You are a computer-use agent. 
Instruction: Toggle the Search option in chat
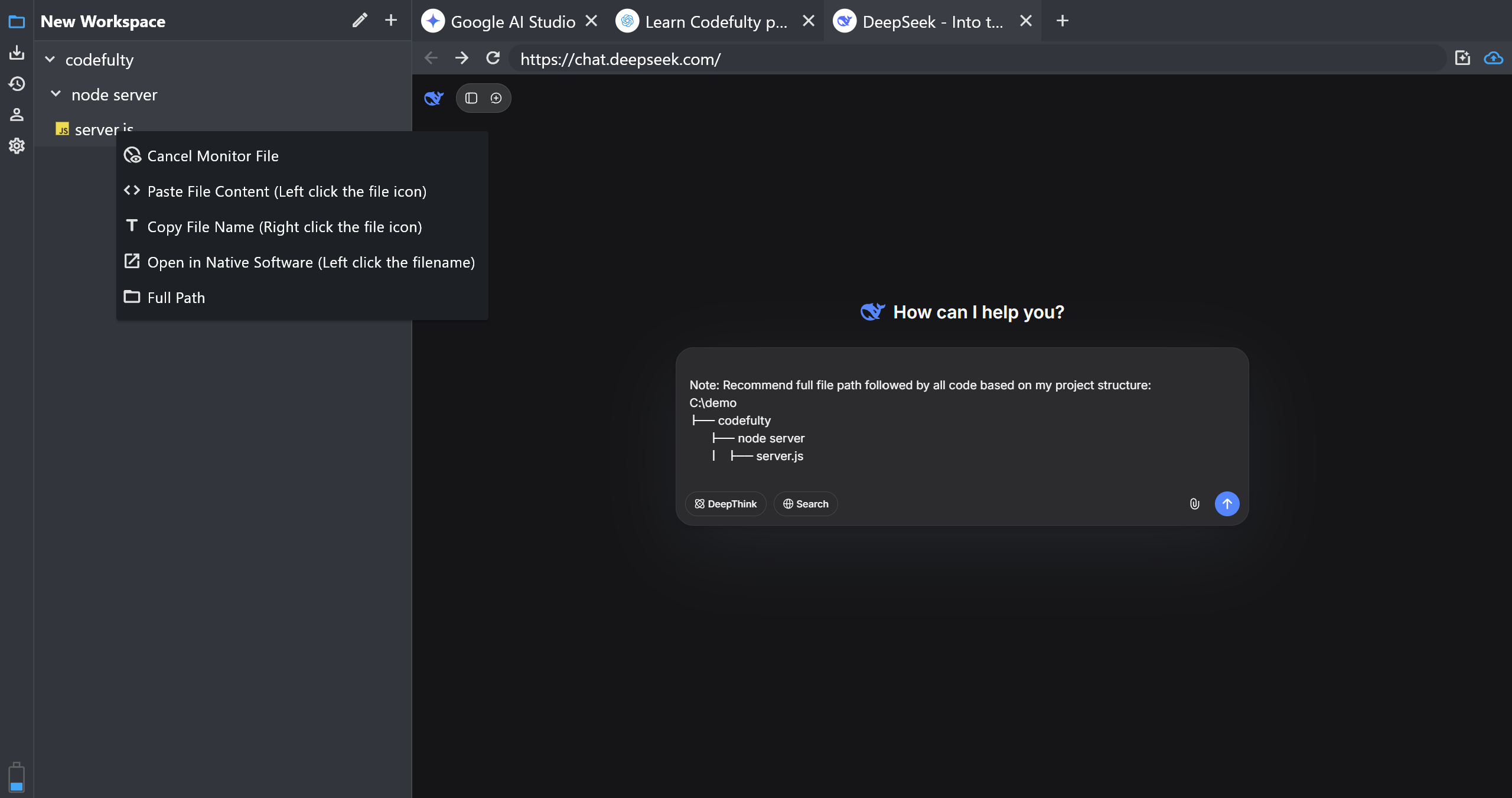click(x=806, y=504)
